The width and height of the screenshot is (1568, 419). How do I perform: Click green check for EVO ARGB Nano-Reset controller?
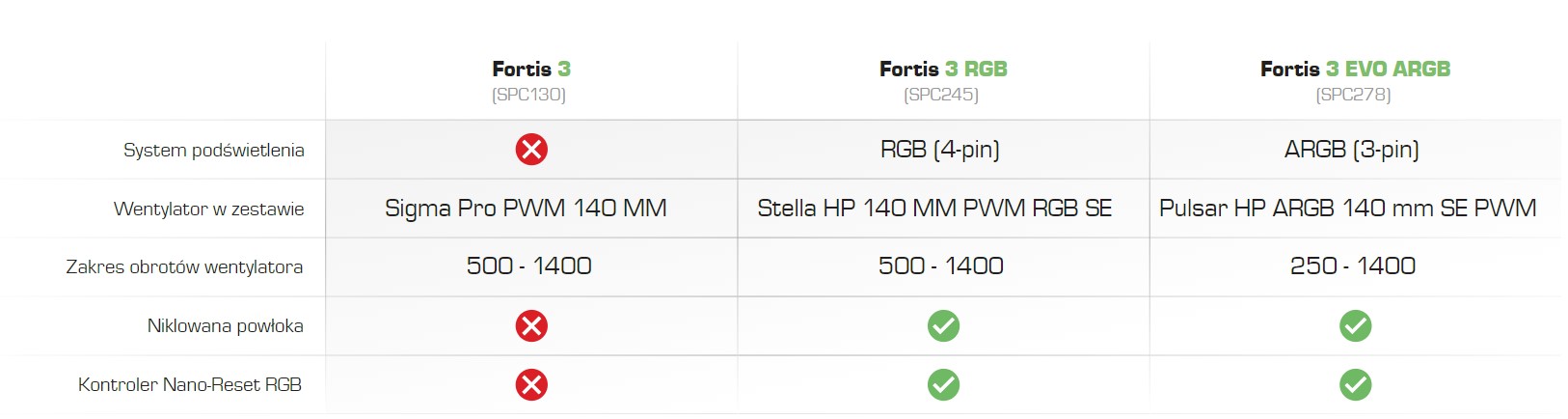[1355, 385]
